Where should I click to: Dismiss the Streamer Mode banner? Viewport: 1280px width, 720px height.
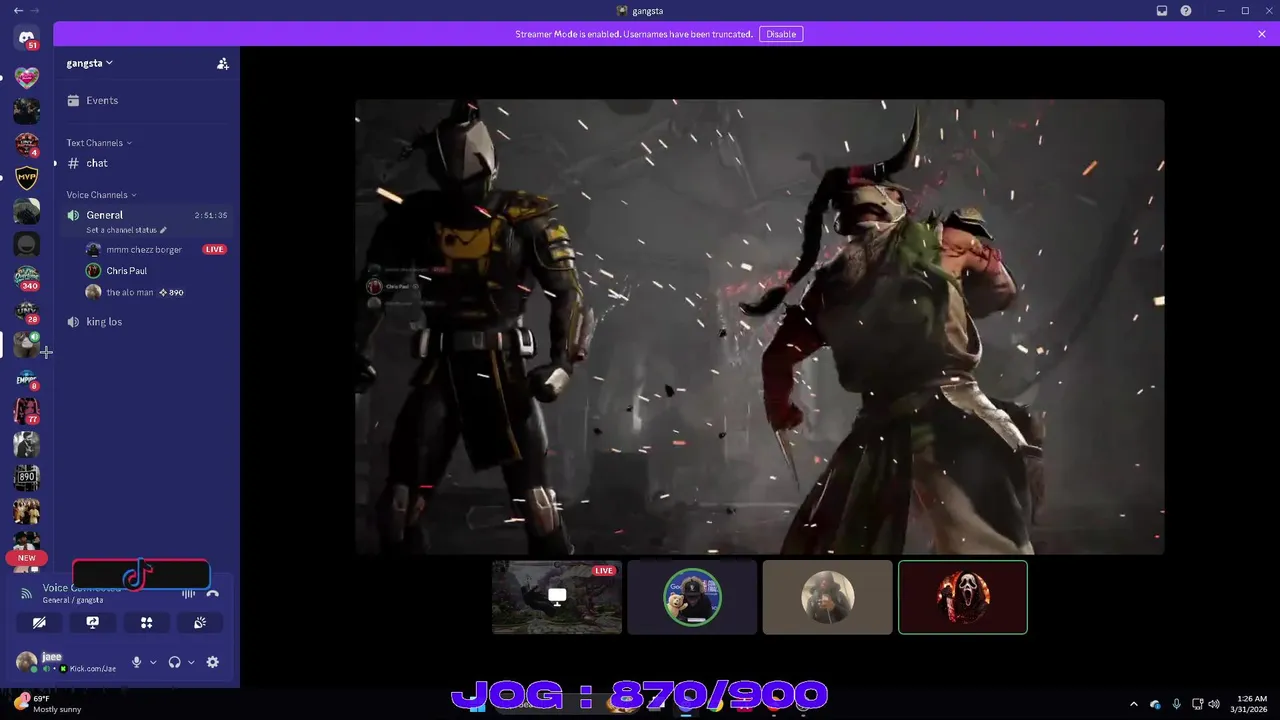[1262, 34]
